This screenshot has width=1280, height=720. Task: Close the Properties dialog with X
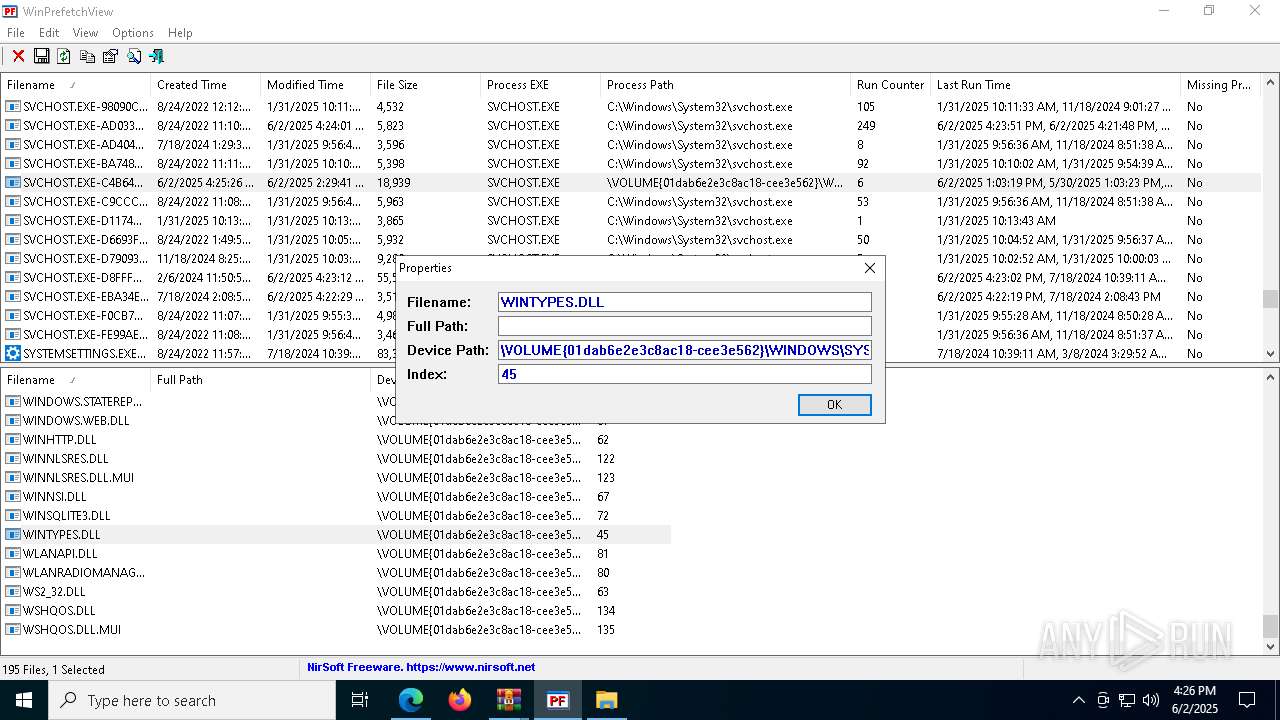point(869,268)
